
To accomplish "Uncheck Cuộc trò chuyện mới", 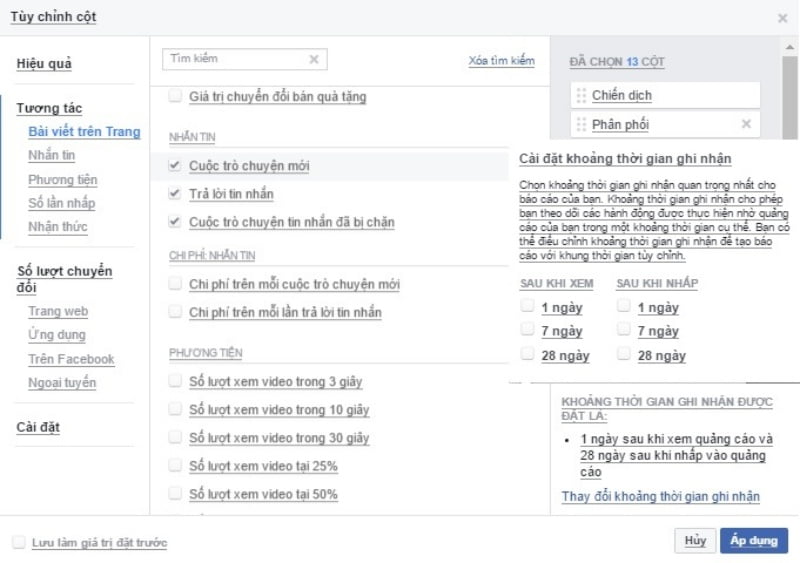I will tap(176, 165).
